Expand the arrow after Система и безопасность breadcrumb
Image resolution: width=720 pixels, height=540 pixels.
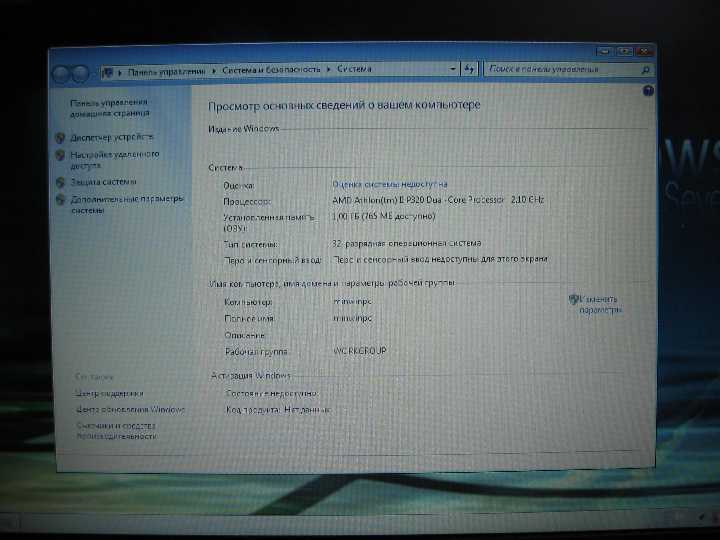click(329, 69)
